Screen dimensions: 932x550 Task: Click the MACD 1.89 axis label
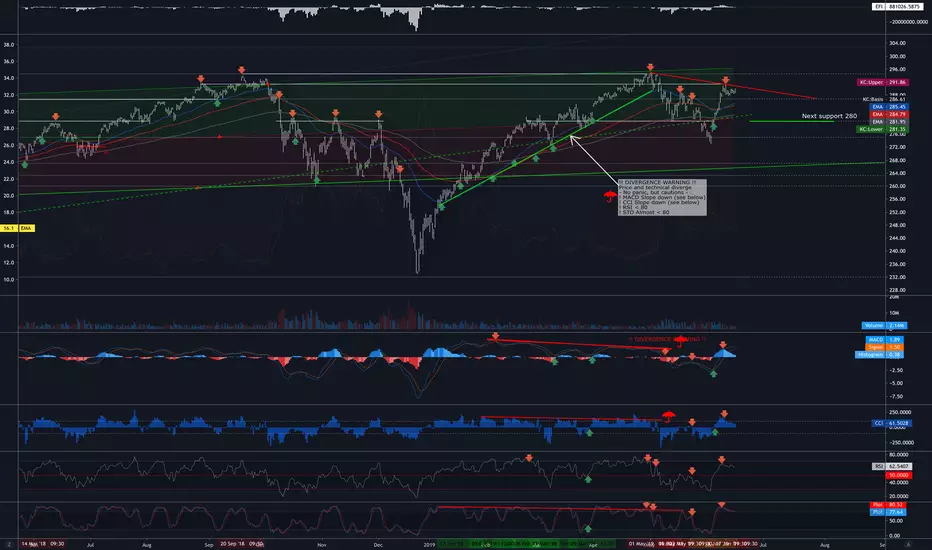pos(885,340)
